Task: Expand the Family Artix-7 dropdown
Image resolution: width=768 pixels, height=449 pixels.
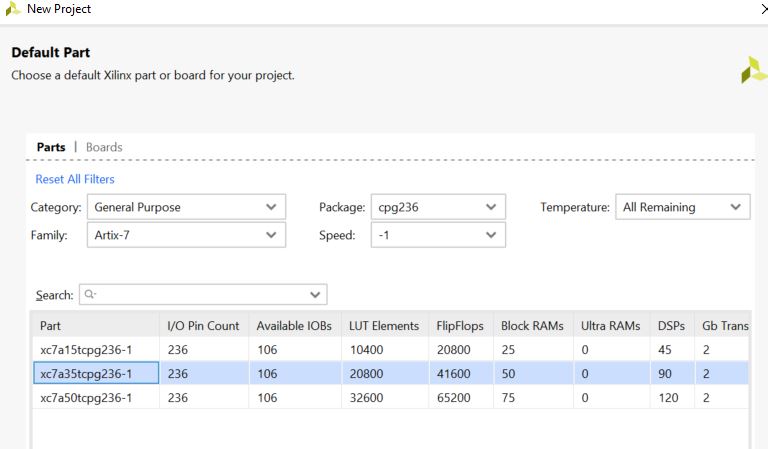Action: coord(186,235)
